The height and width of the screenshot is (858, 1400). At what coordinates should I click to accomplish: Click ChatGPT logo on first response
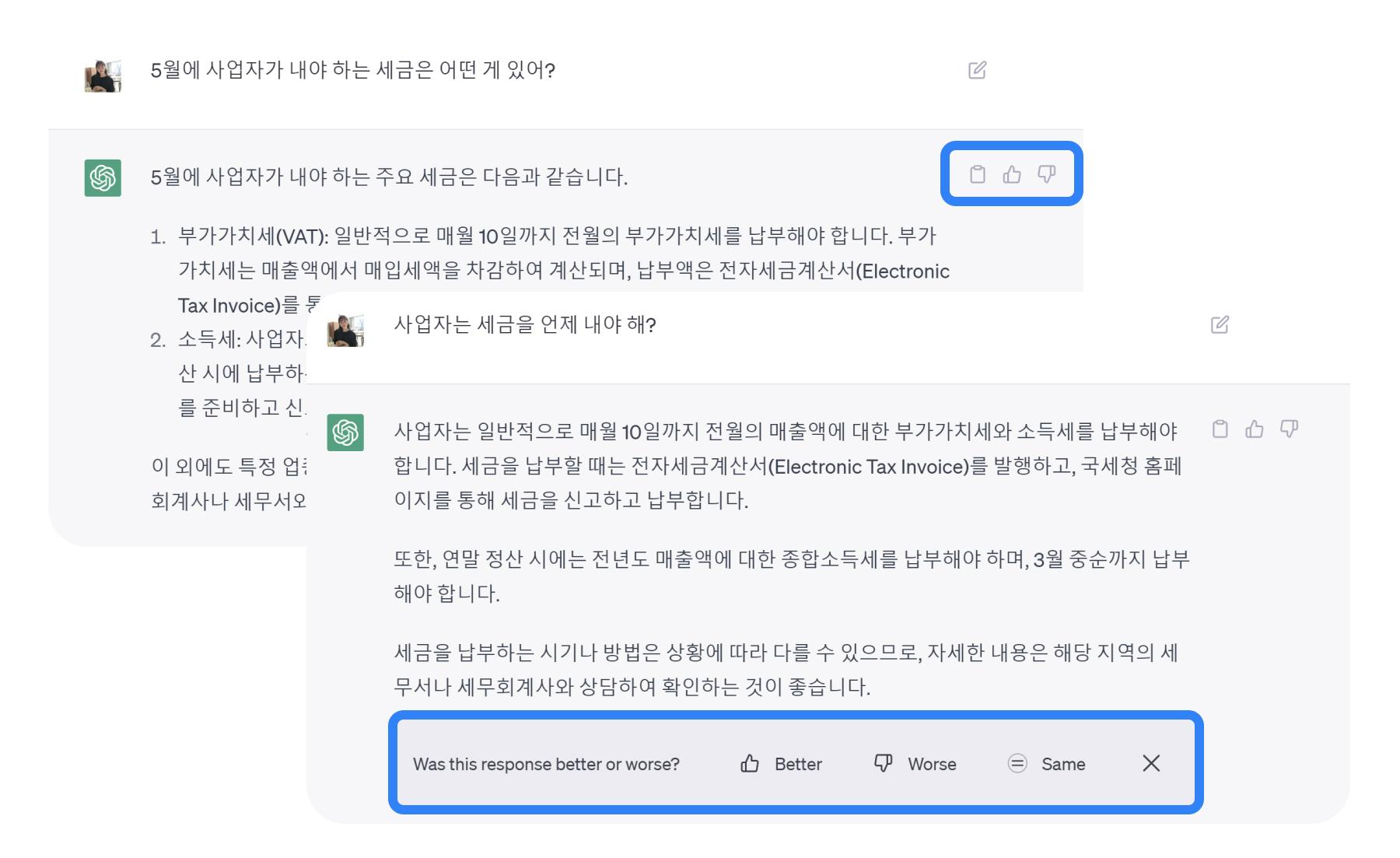[103, 178]
